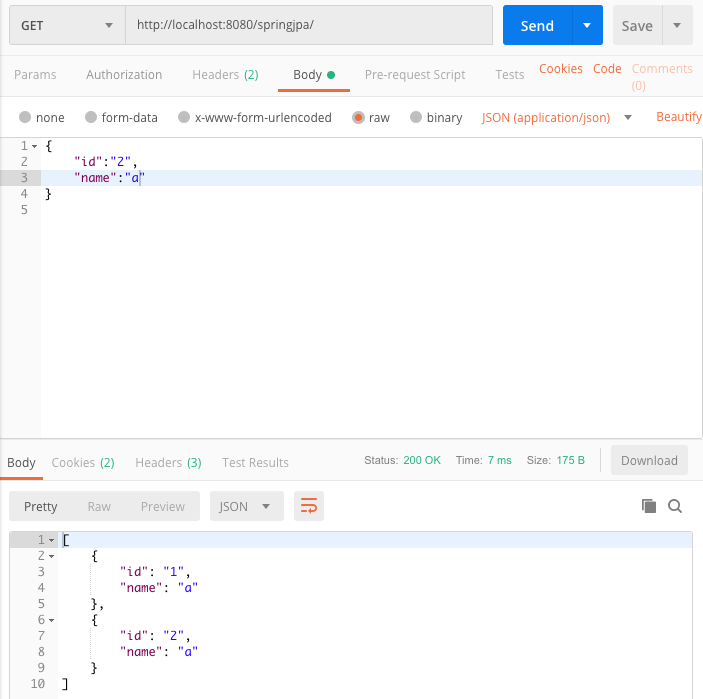The width and height of the screenshot is (703, 699).
Task: Click the 200 OK status text
Action: pos(422,460)
